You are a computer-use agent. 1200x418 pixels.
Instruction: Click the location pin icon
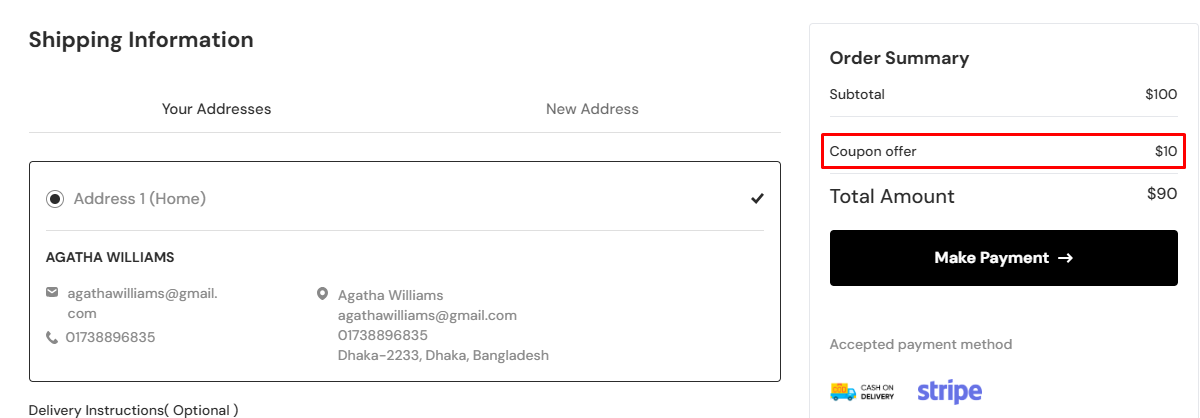click(322, 295)
